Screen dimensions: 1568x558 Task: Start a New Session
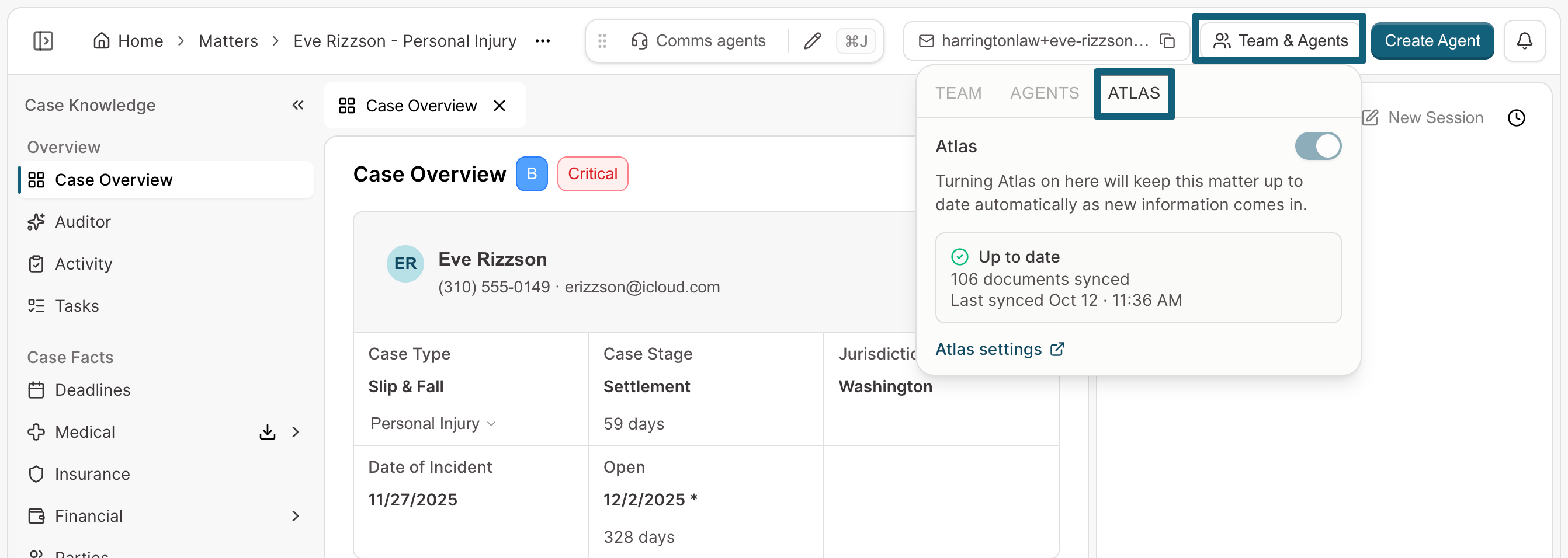[x=1423, y=117]
